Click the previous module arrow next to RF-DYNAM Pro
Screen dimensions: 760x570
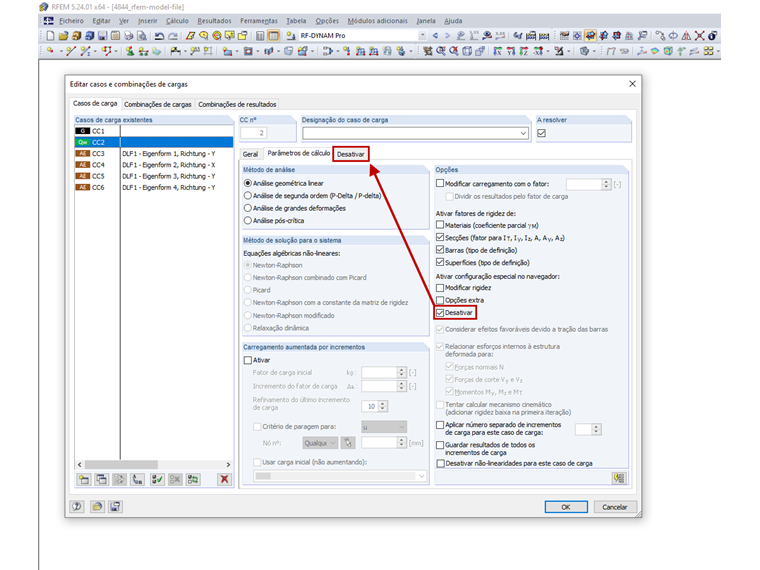[x=435, y=35]
